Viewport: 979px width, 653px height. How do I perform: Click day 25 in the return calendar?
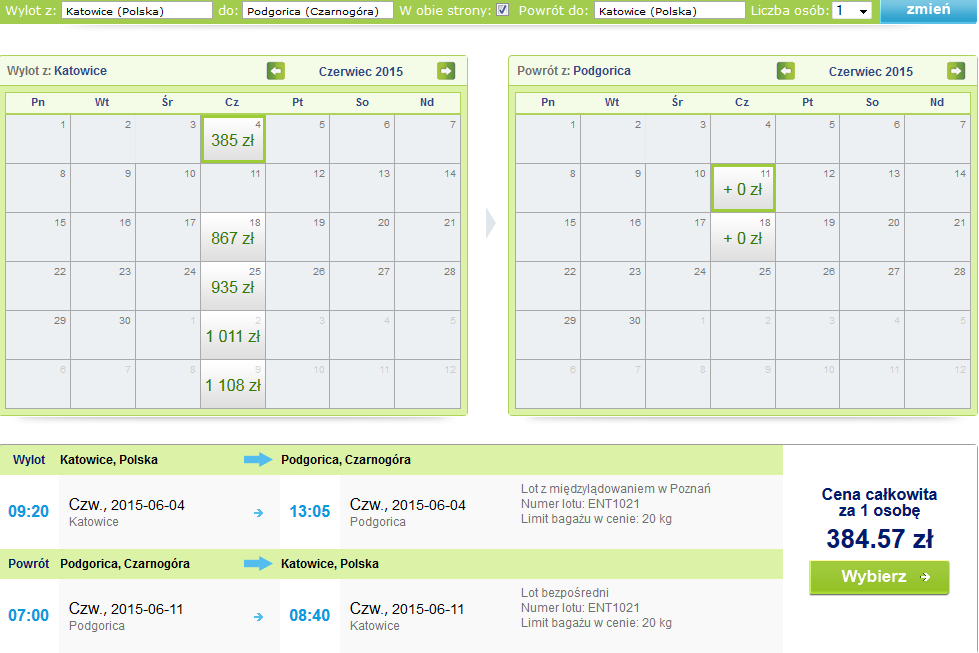(x=743, y=286)
